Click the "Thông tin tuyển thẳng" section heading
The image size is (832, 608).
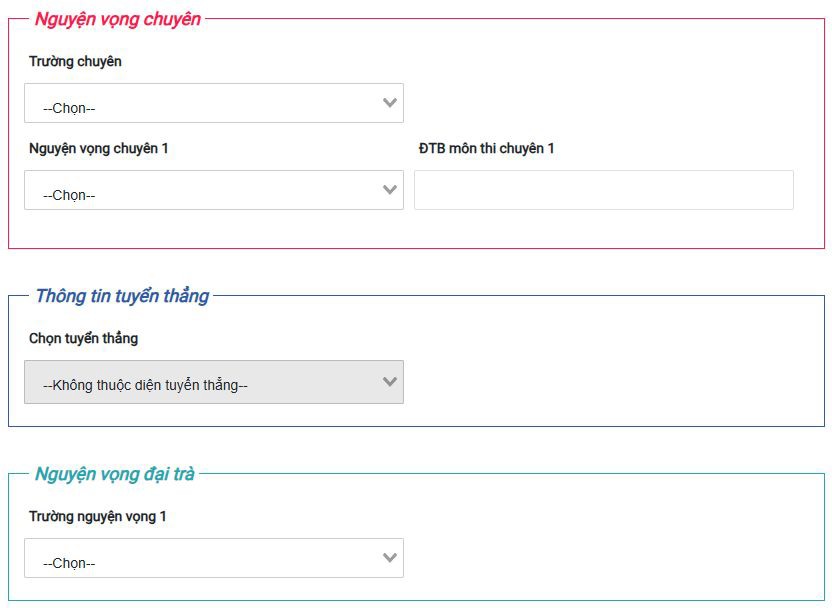coord(122,296)
